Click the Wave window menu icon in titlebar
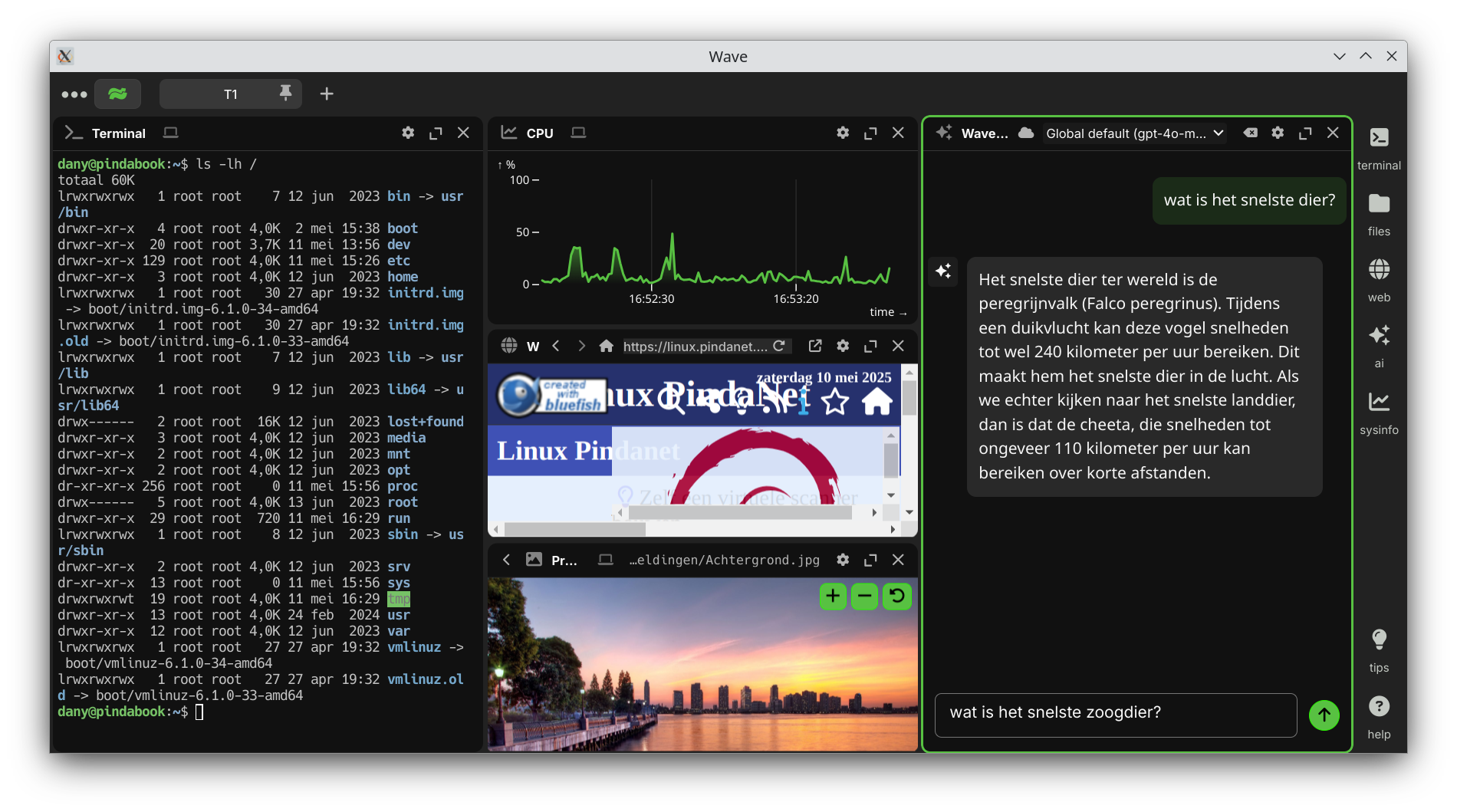1457x812 pixels. (x=65, y=56)
